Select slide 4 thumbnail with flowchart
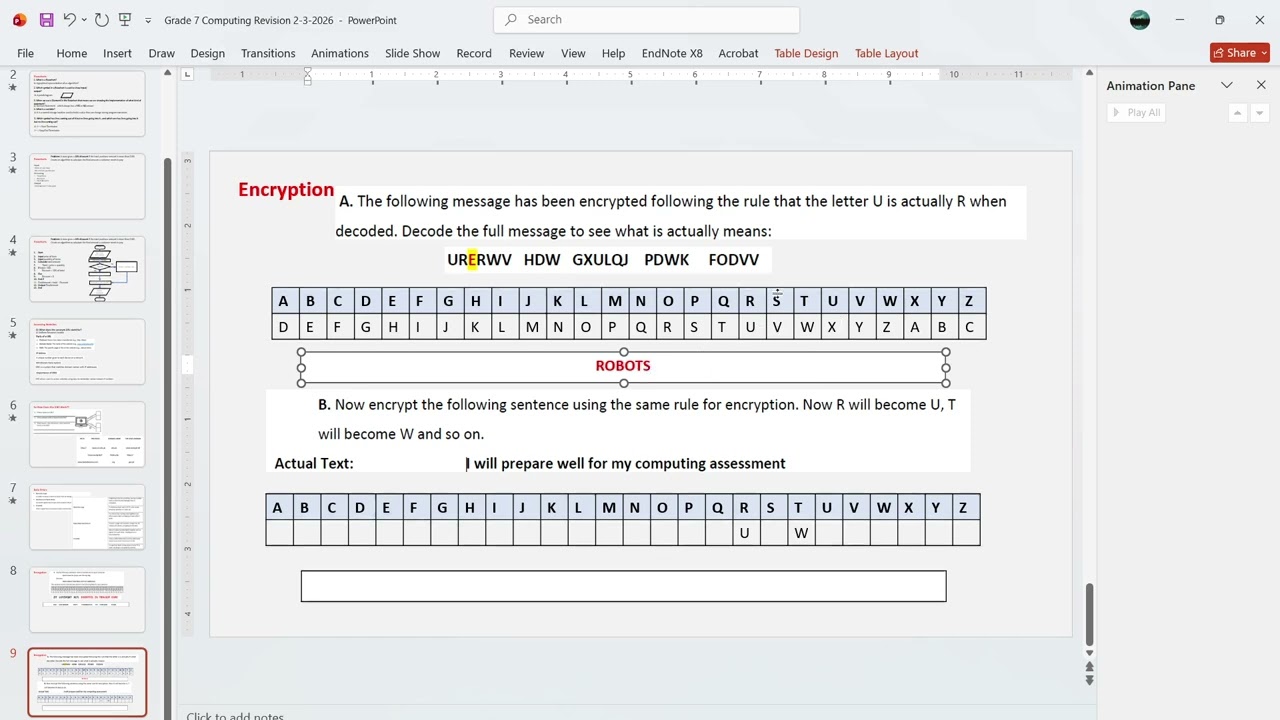This screenshot has height=720, width=1280. click(x=87, y=269)
